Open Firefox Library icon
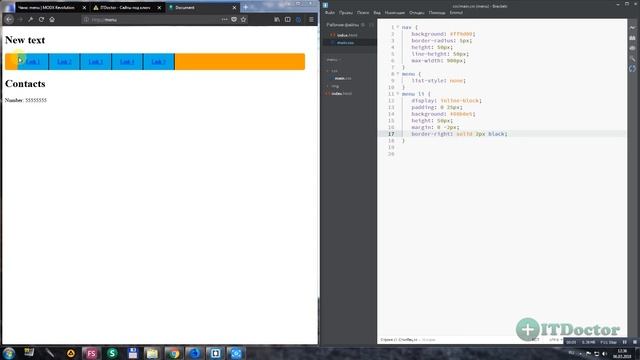This screenshot has height=360, width=640. pyautogui.click(x=277, y=19)
